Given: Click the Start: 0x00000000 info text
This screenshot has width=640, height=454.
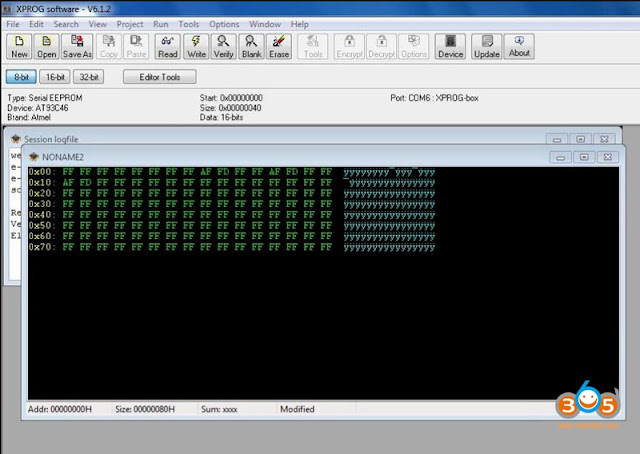Looking at the screenshot, I should [x=231, y=98].
